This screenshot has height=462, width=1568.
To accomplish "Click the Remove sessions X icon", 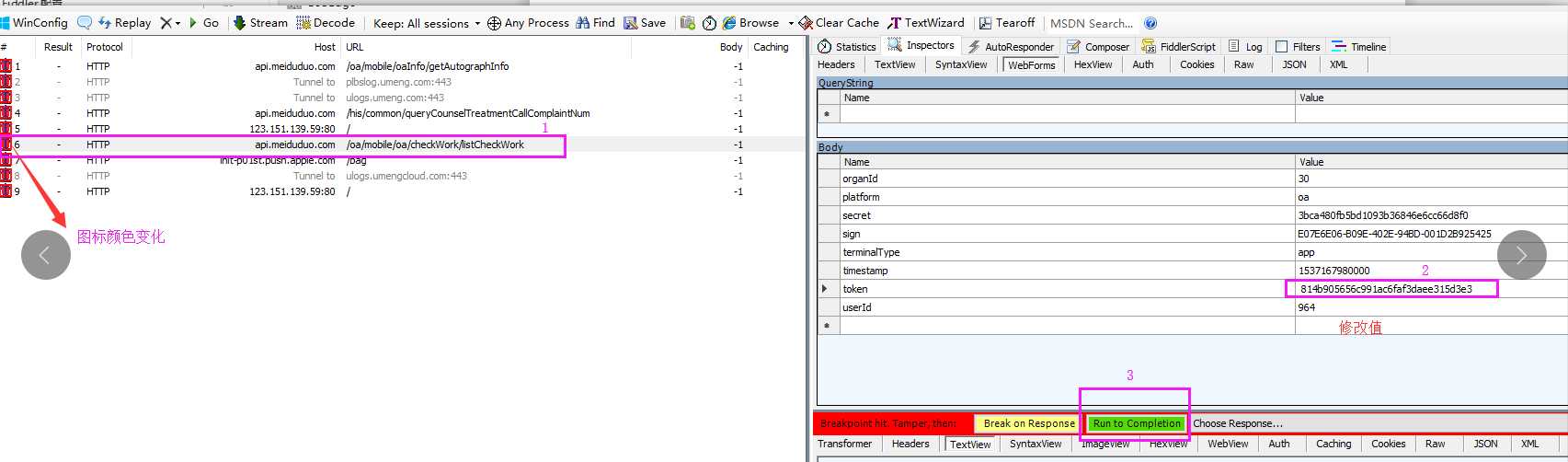I will 166,22.
